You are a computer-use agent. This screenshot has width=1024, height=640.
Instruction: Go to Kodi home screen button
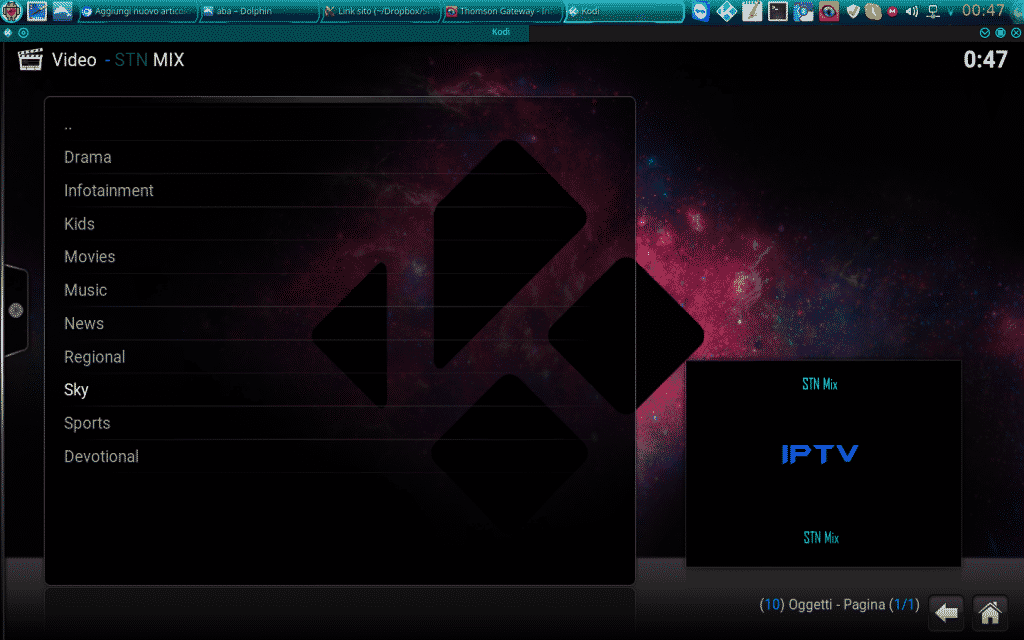coord(990,613)
